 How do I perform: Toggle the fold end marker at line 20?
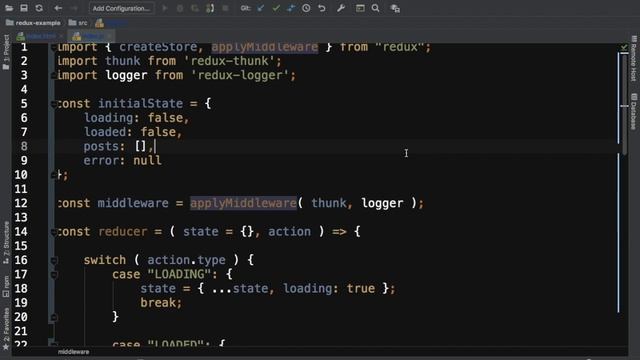[53, 317]
